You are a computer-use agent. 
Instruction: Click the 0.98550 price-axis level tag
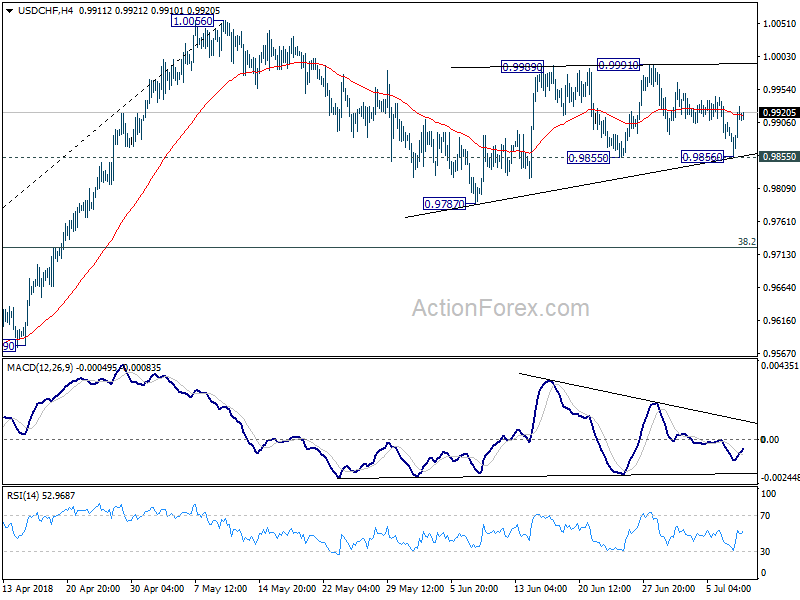tap(779, 157)
